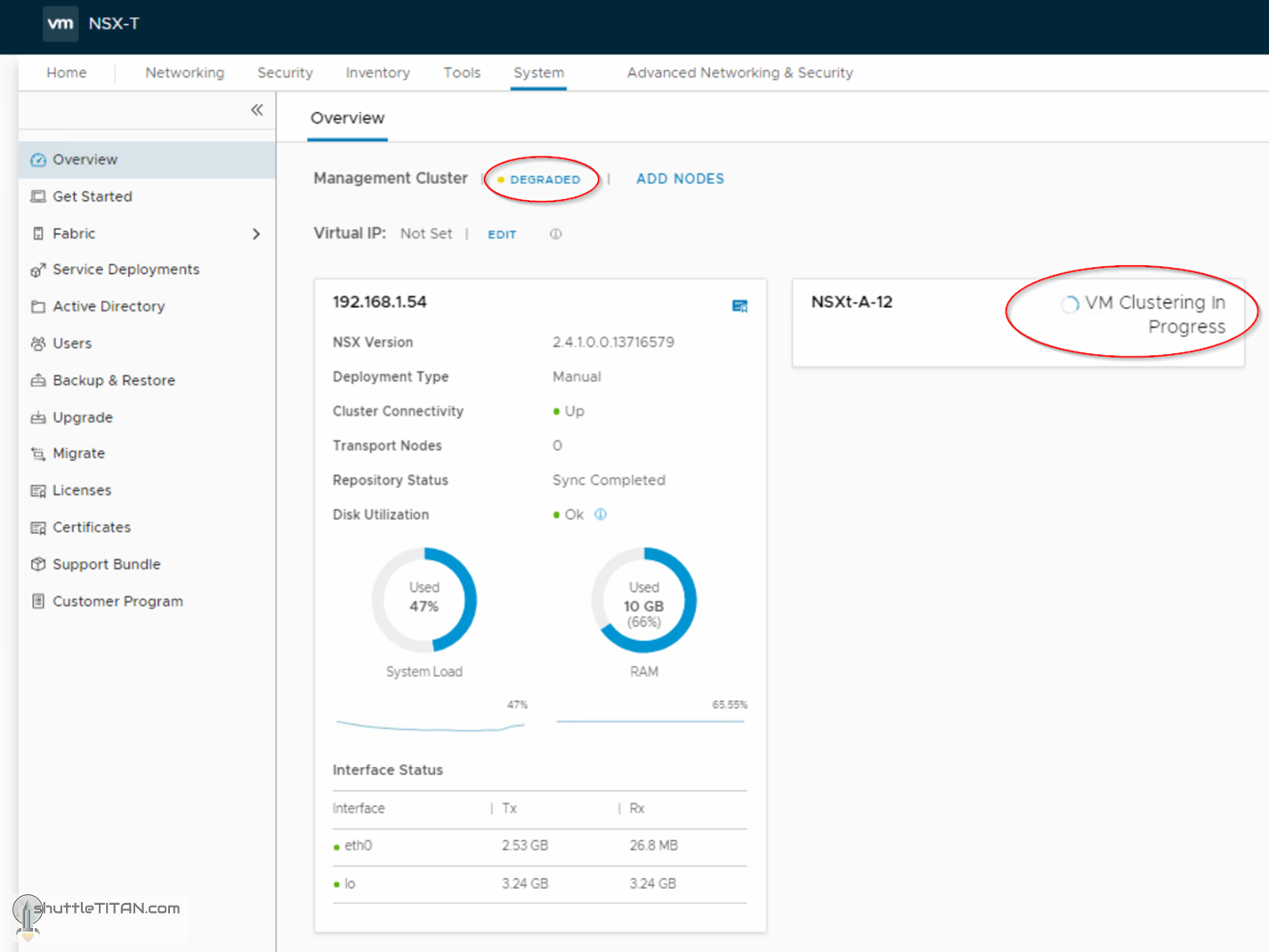
Task: Open Certificates in the sidebar
Action: 91,528
